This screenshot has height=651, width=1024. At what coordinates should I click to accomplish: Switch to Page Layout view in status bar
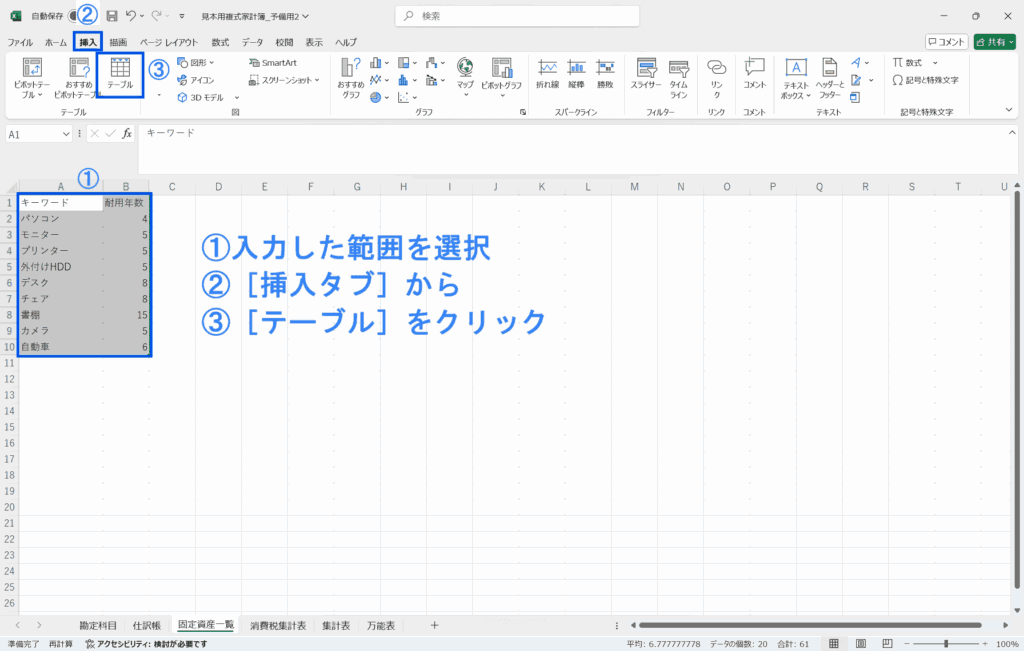pyautogui.click(x=861, y=644)
